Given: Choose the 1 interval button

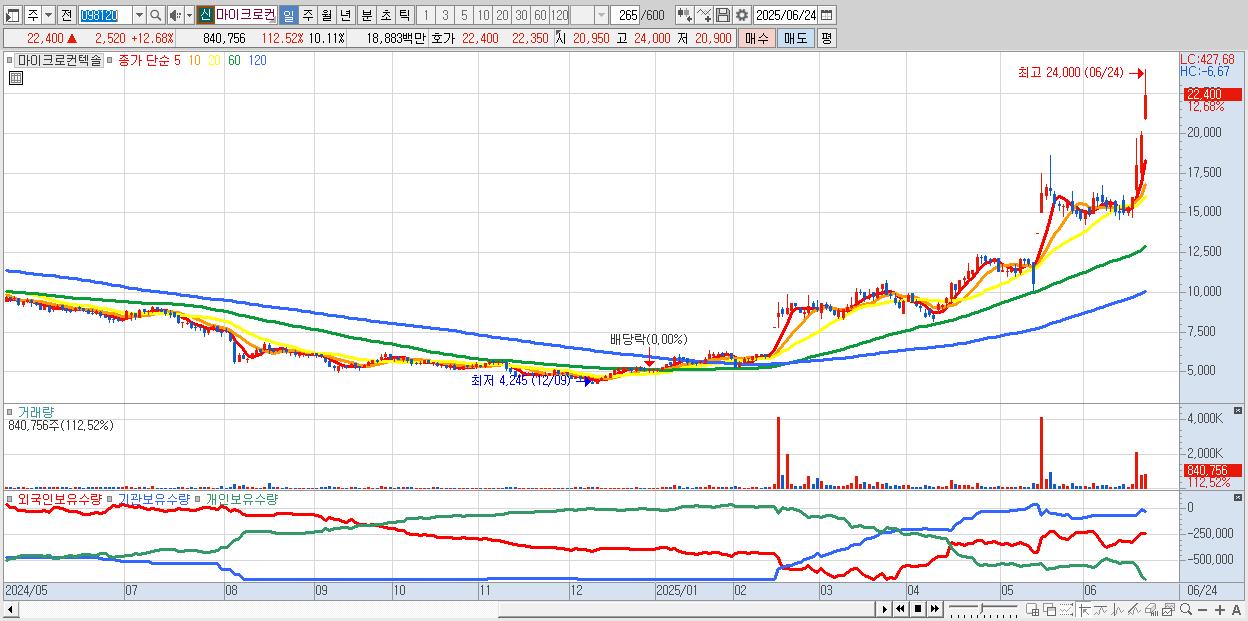Looking at the screenshot, I should click(x=425, y=15).
